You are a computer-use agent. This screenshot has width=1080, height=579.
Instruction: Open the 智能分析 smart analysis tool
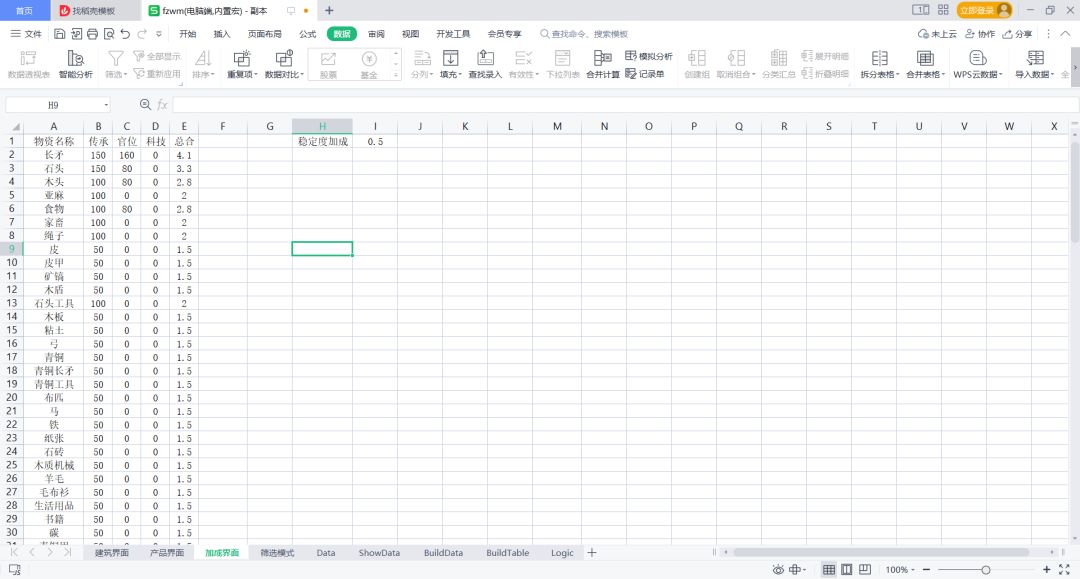pos(75,64)
